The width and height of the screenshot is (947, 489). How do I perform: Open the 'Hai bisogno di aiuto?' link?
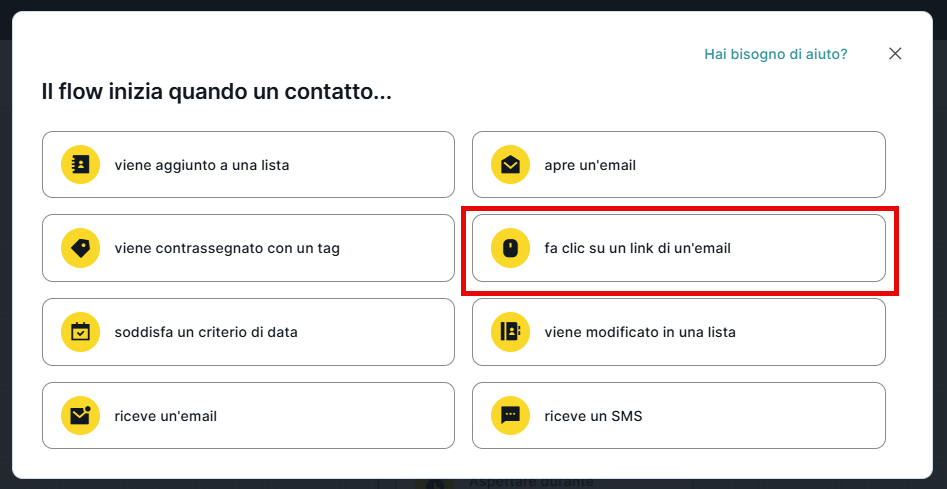pyautogui.click(x=775, y=54)
